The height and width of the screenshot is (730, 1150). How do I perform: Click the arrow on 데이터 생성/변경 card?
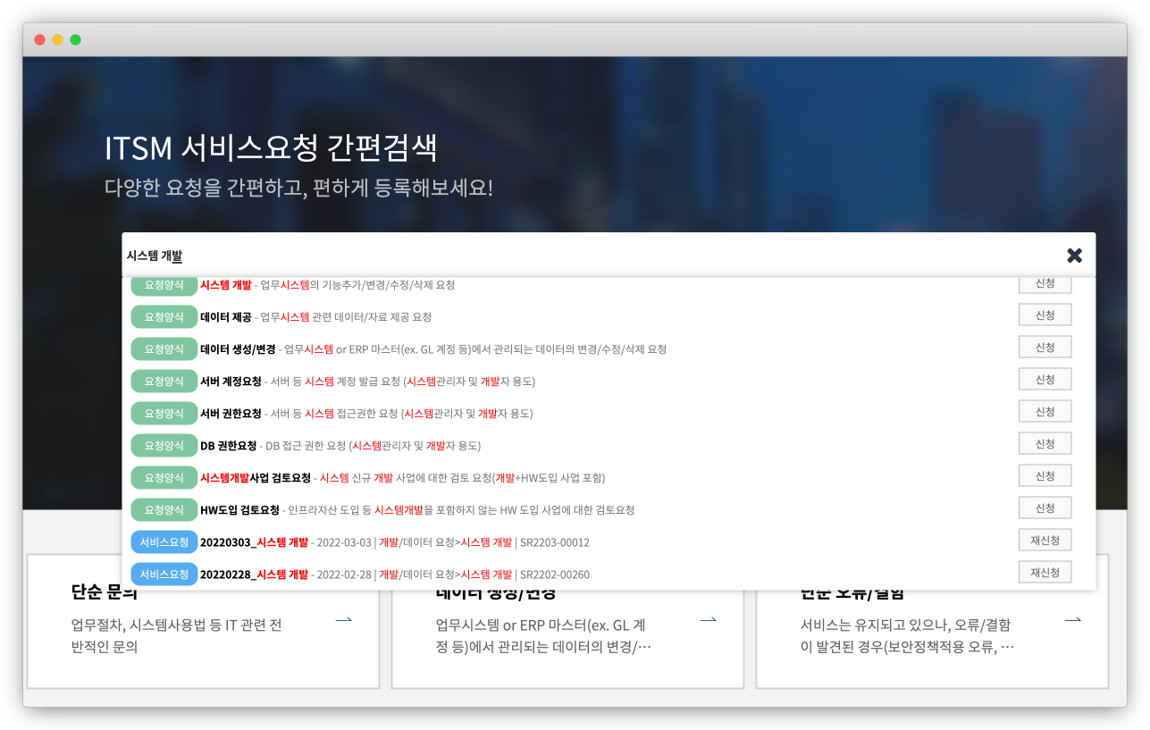click(708, 620)
